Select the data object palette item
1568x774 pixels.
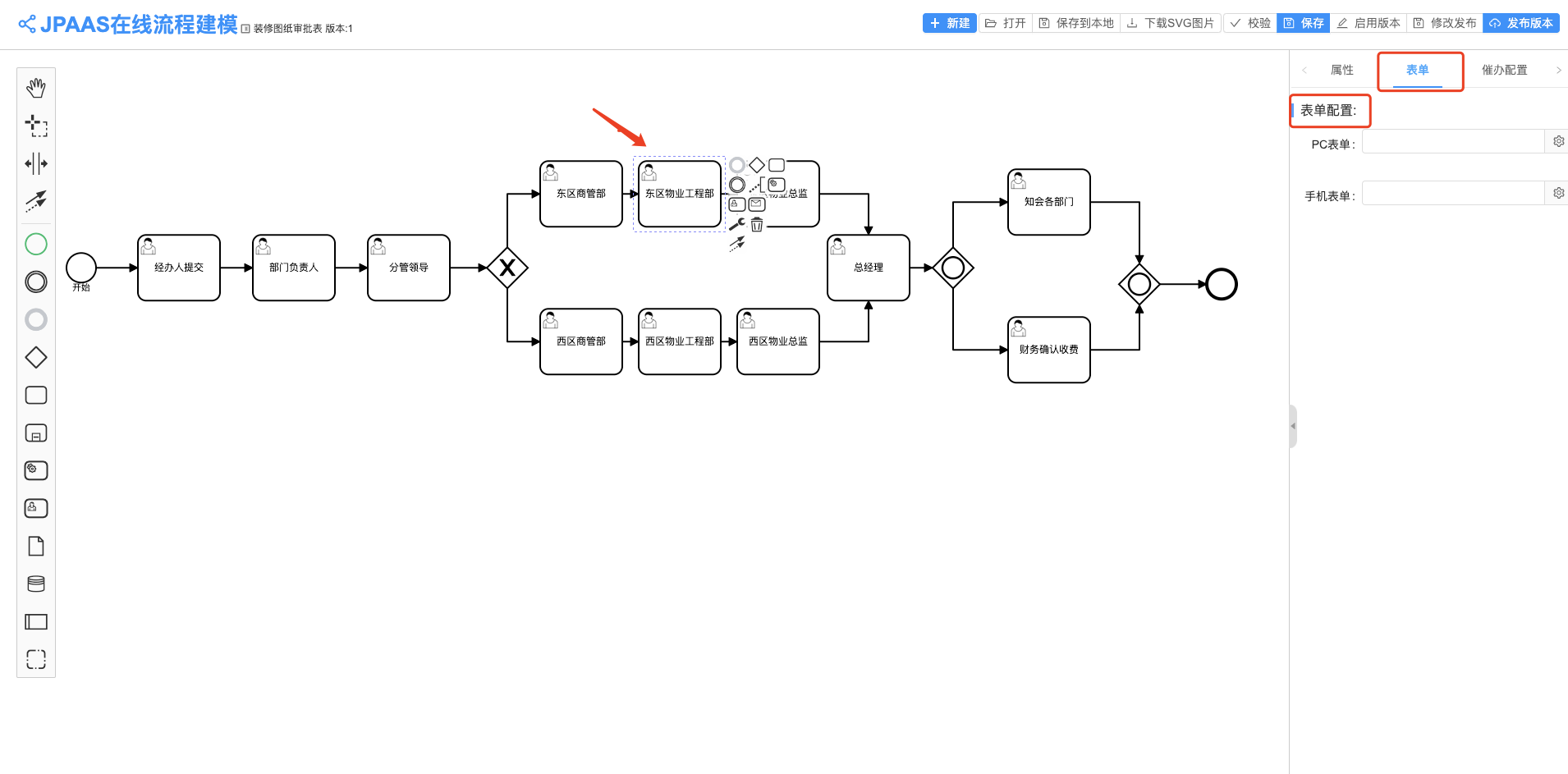tap(36, 546)
